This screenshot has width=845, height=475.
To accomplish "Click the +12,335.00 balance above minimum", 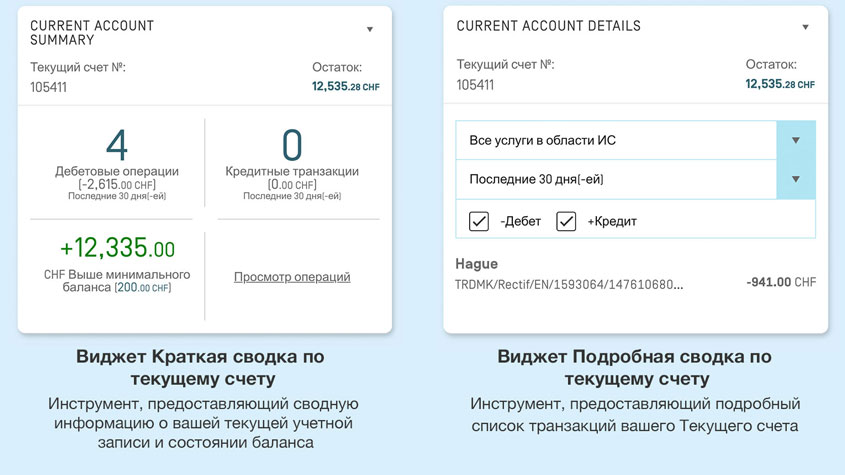I will 117,248.
